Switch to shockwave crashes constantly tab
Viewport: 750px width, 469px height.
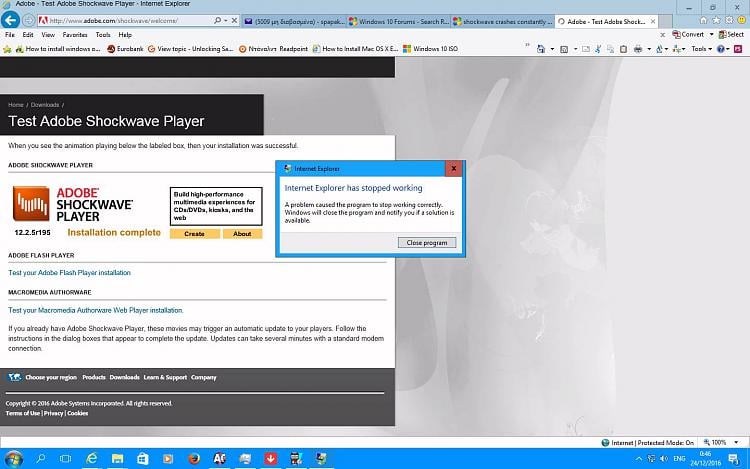[x=503, y=22]
